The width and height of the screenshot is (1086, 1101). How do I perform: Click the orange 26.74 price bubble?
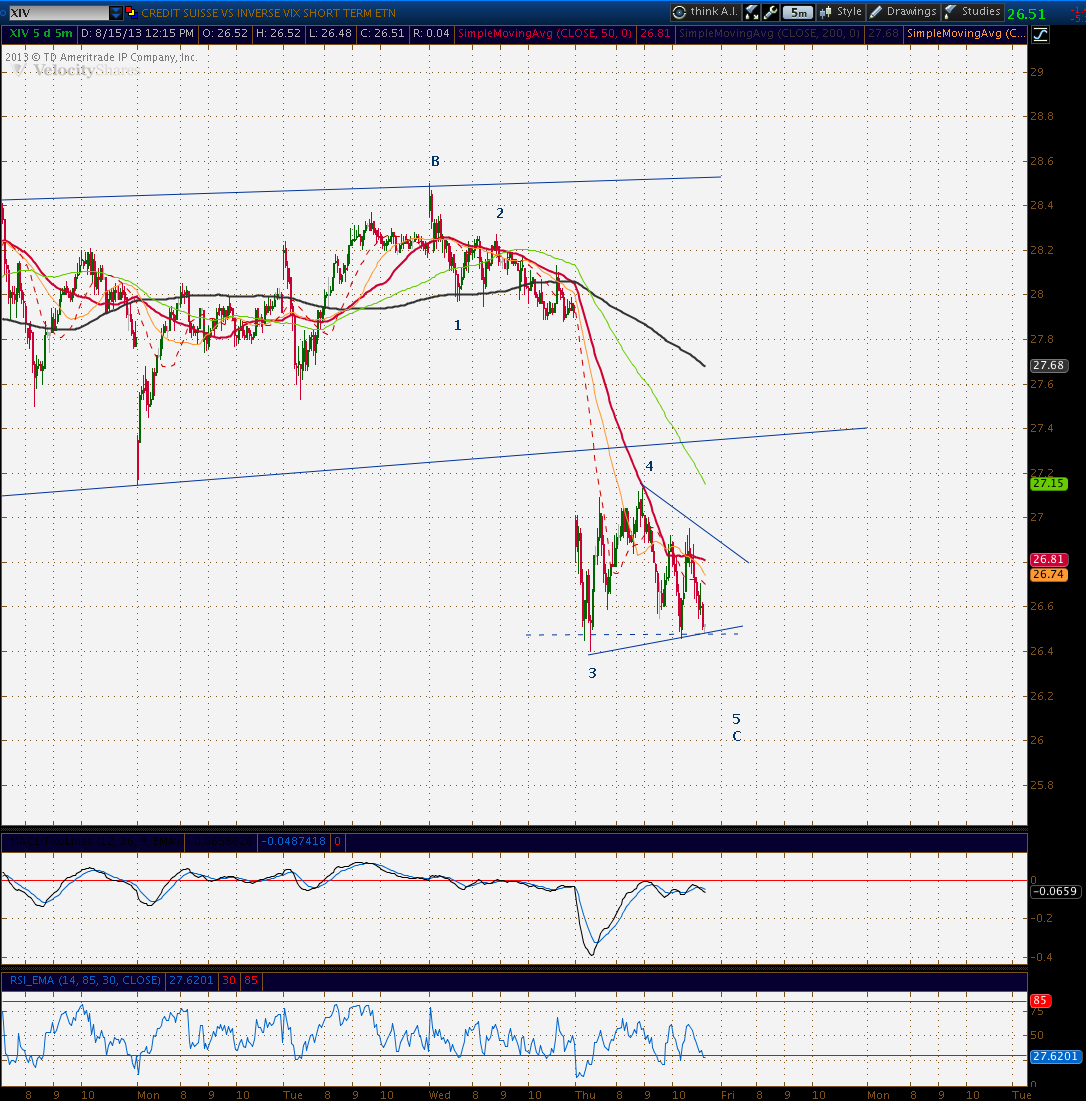tap(1048, 574)
